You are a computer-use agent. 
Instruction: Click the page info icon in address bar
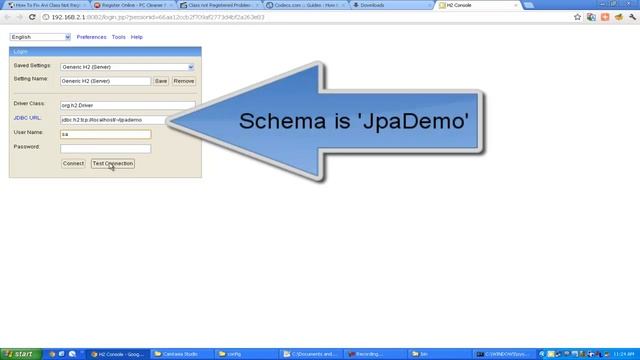tap(46, 17)
